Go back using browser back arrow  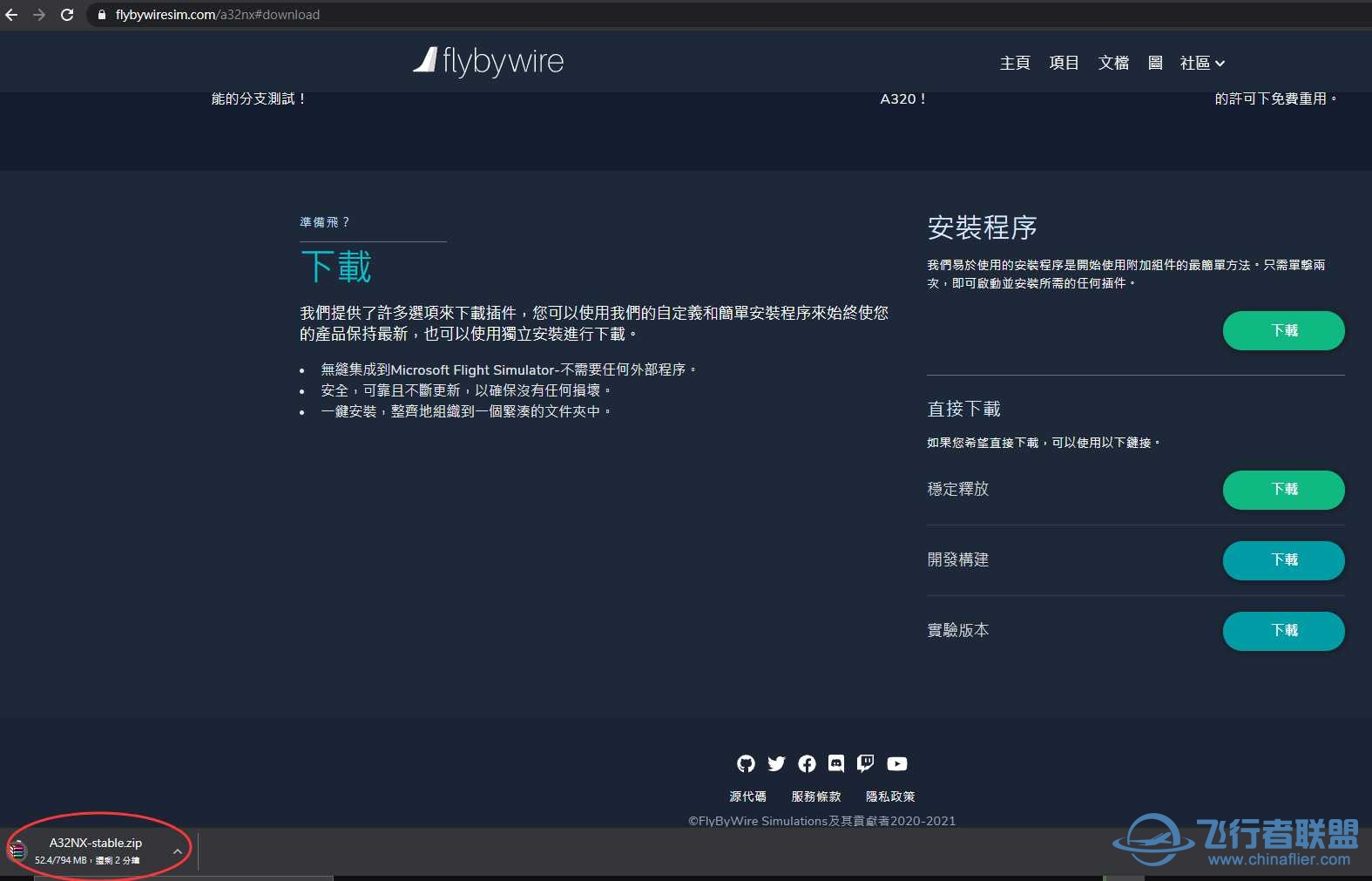(11, 15)
